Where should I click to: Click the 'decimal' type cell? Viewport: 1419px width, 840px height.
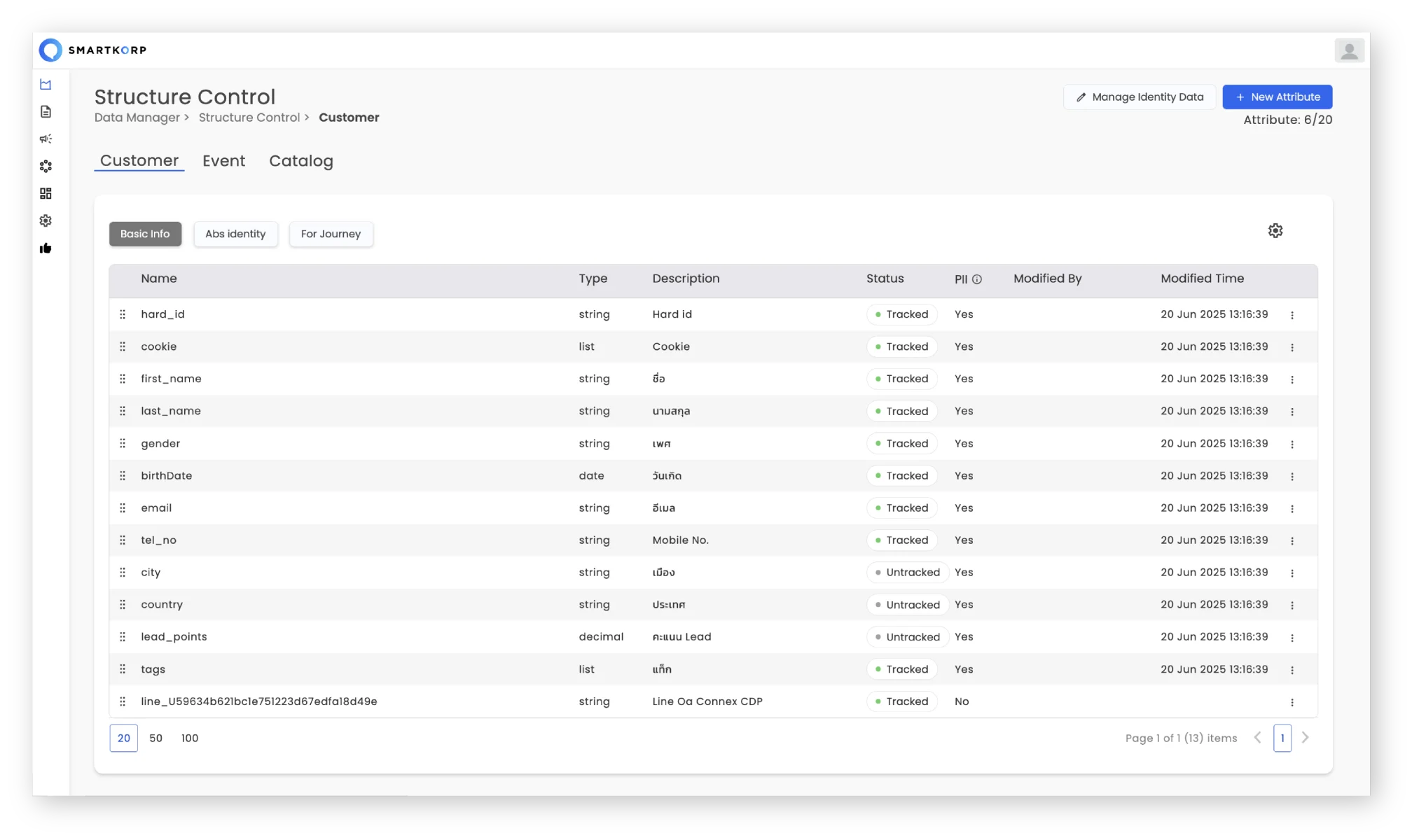point(601,636)
